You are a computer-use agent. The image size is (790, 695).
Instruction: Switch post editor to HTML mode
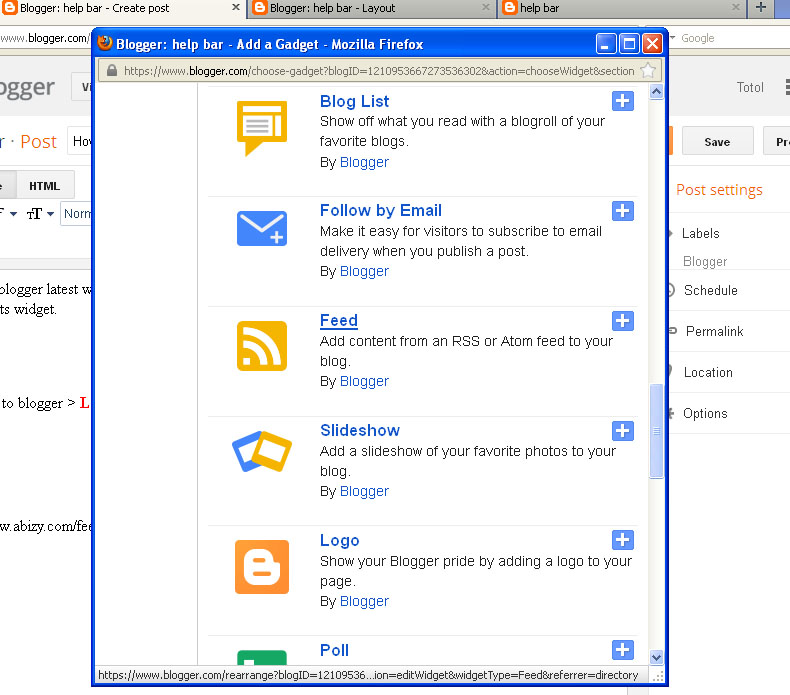coord(44,186)
